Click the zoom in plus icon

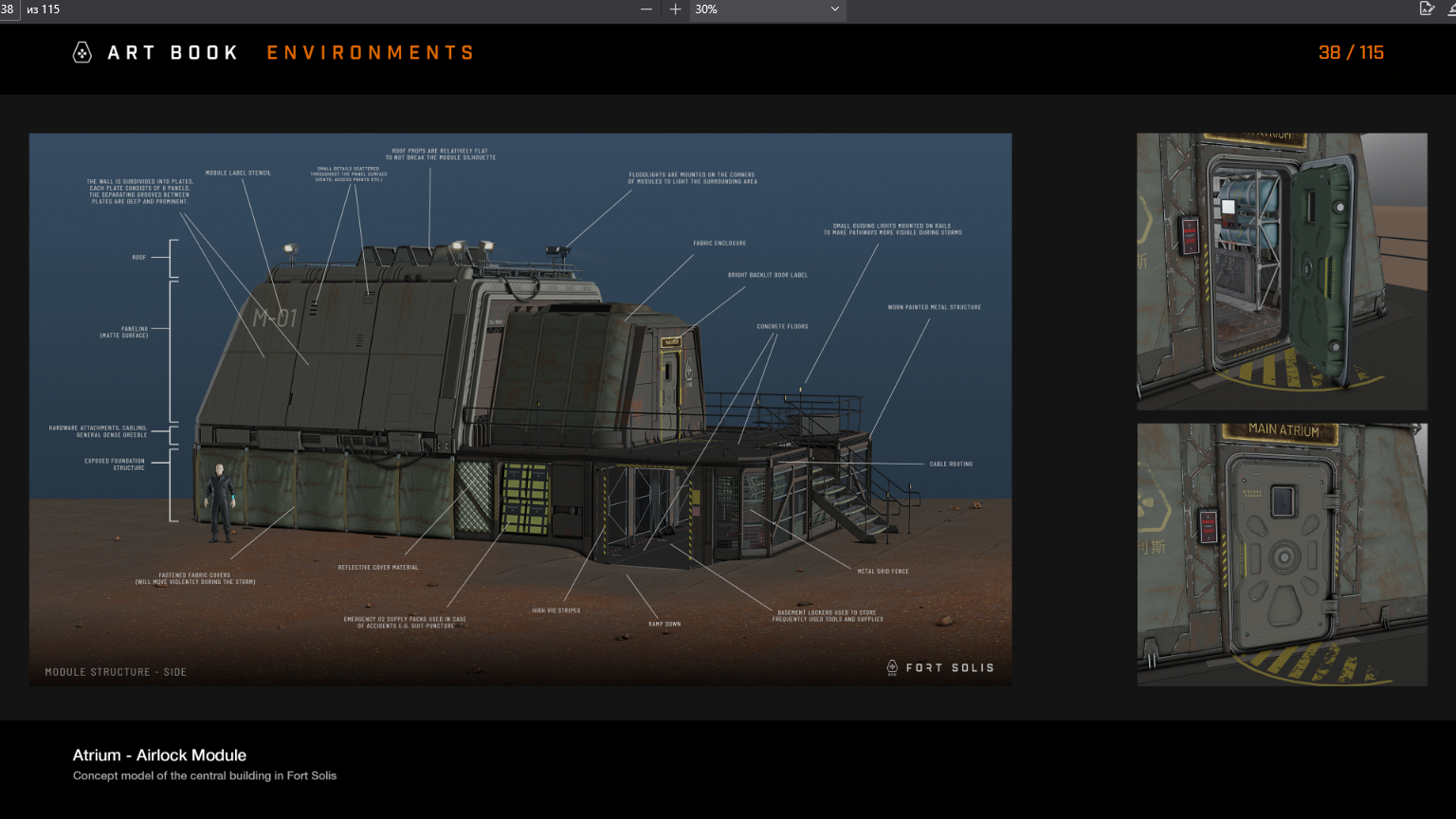pyautogui.click(x=675, y=9)
